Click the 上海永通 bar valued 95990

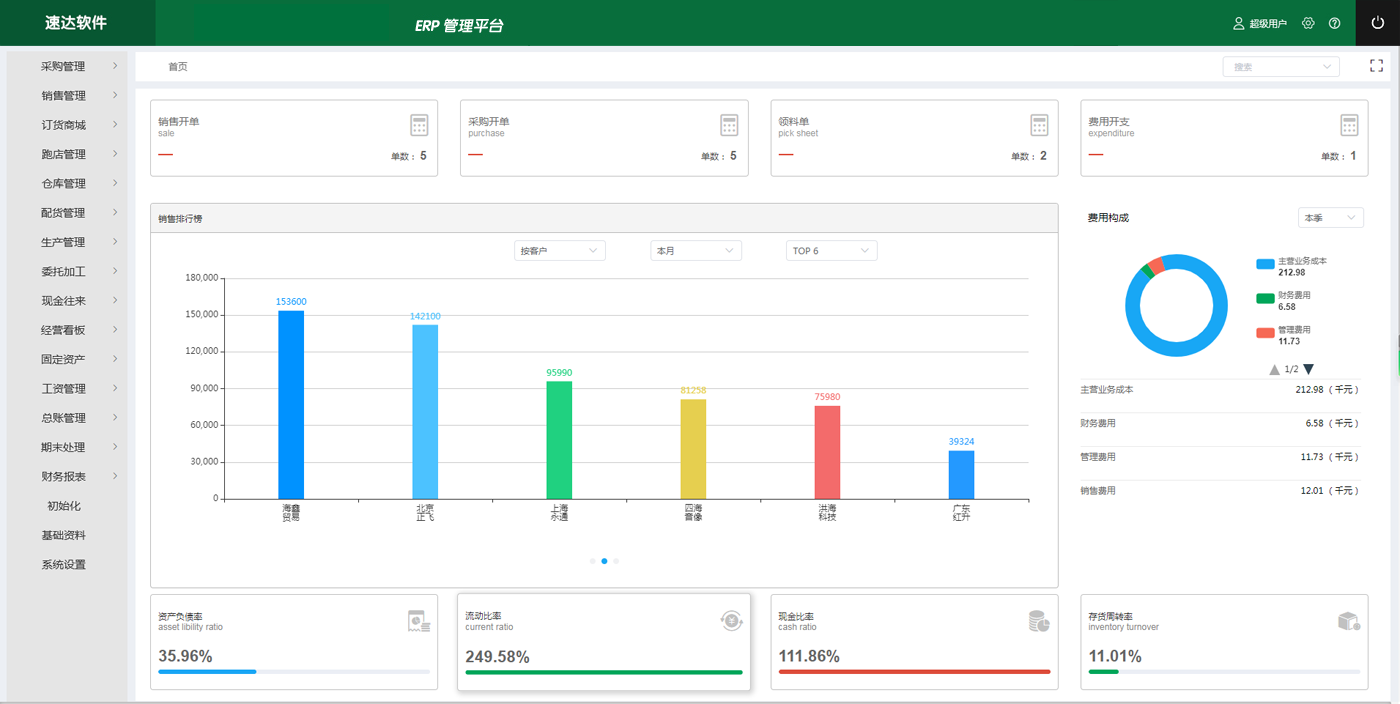(559, 440)
